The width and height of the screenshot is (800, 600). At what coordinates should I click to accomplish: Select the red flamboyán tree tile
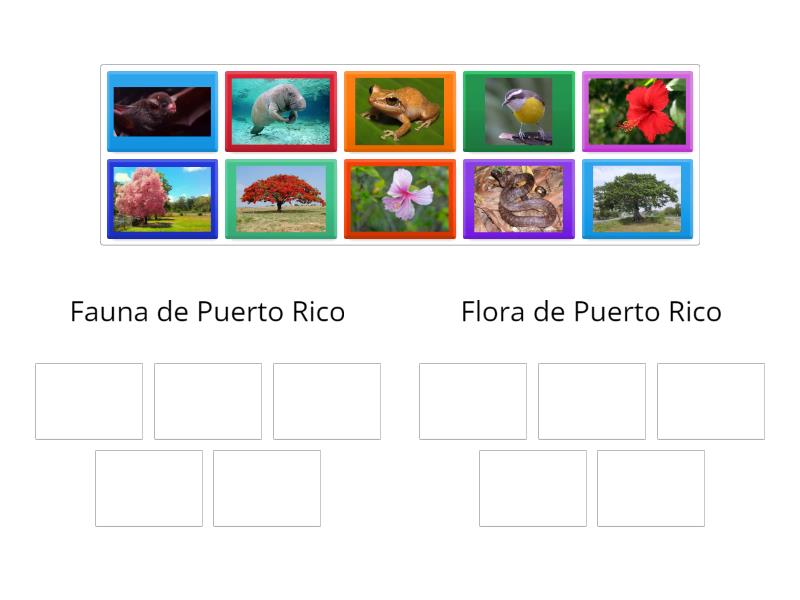click(280, 198)
